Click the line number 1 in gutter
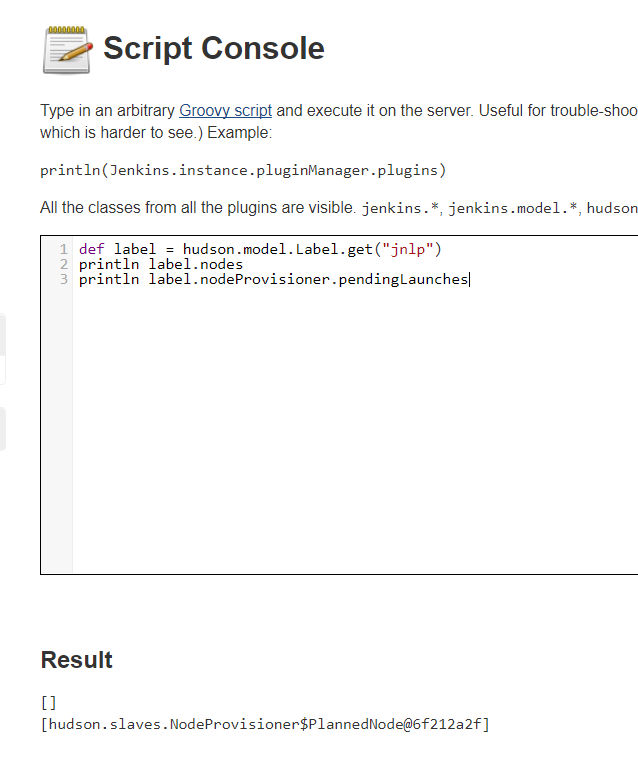 (x=64, y=249)
